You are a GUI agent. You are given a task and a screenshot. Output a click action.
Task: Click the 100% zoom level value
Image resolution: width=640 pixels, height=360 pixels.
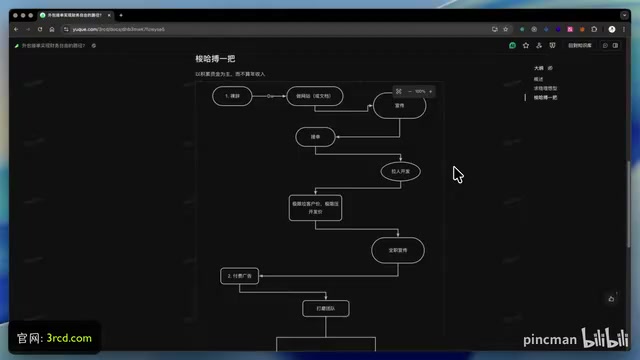(420, 91)
